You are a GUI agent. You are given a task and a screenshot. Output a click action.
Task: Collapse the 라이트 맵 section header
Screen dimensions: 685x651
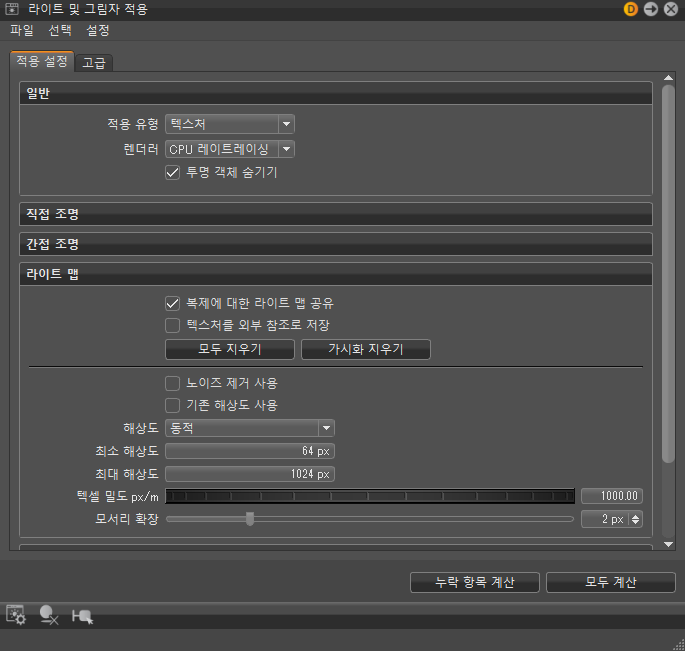tap(336, 274)
